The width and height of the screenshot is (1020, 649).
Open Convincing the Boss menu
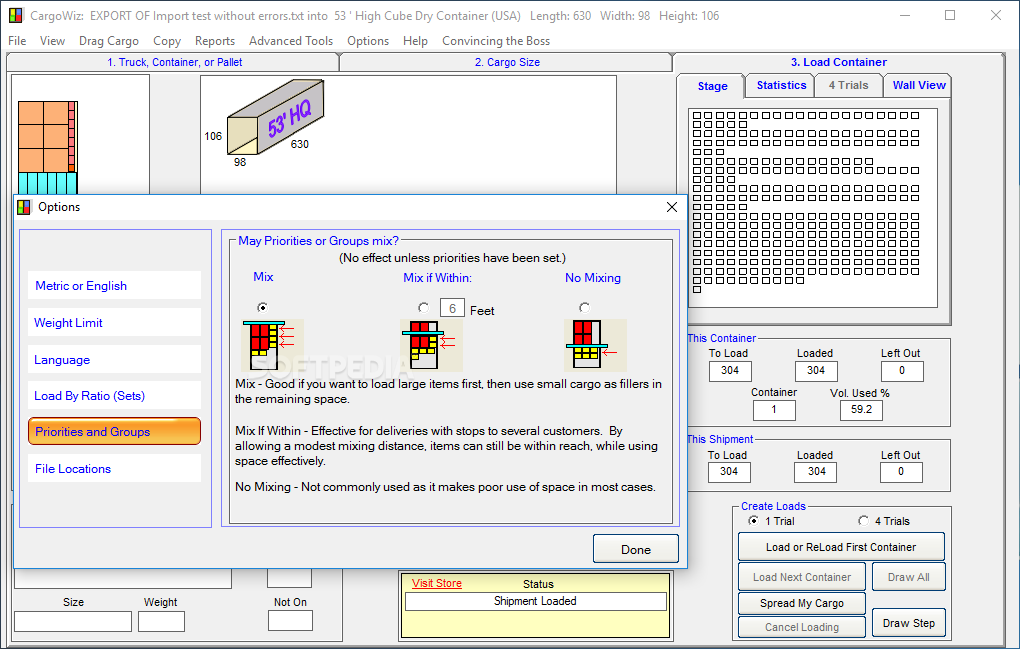pyautogui.click(x=496, y=41)
